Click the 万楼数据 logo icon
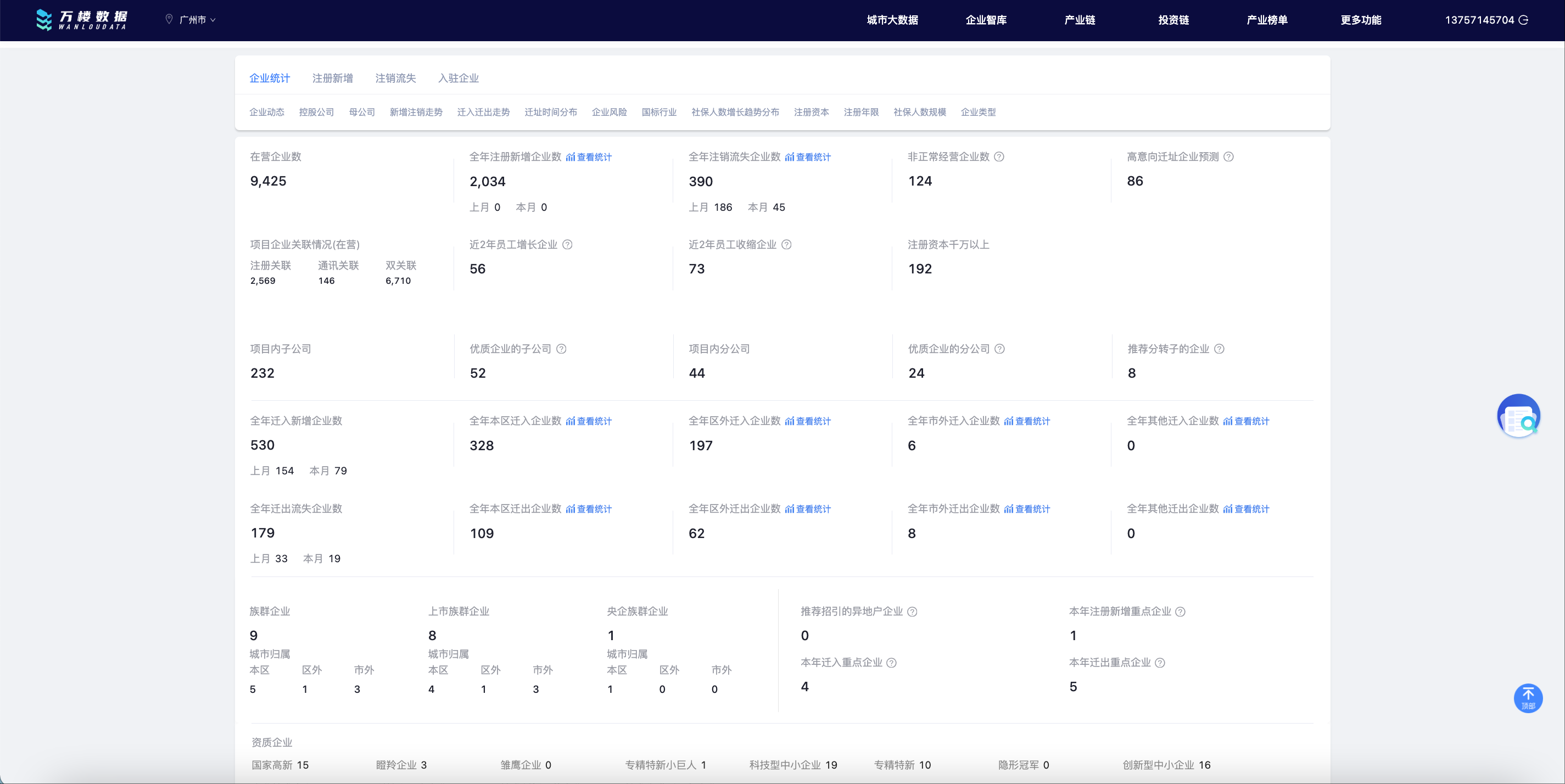The height and width of the screenshot is (784, 1565). (x=44, y=19)
